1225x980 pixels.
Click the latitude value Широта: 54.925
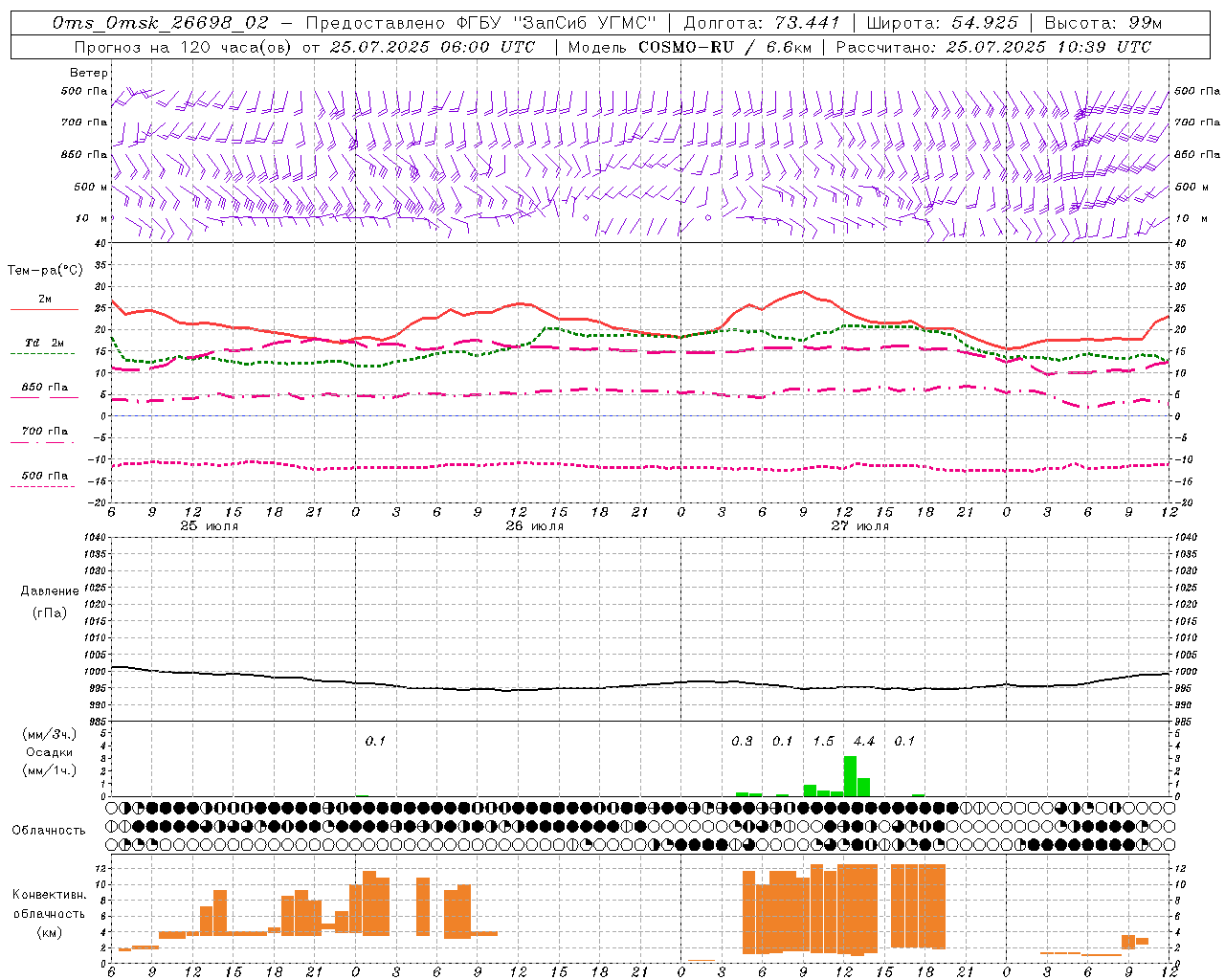tap(942, 23)
